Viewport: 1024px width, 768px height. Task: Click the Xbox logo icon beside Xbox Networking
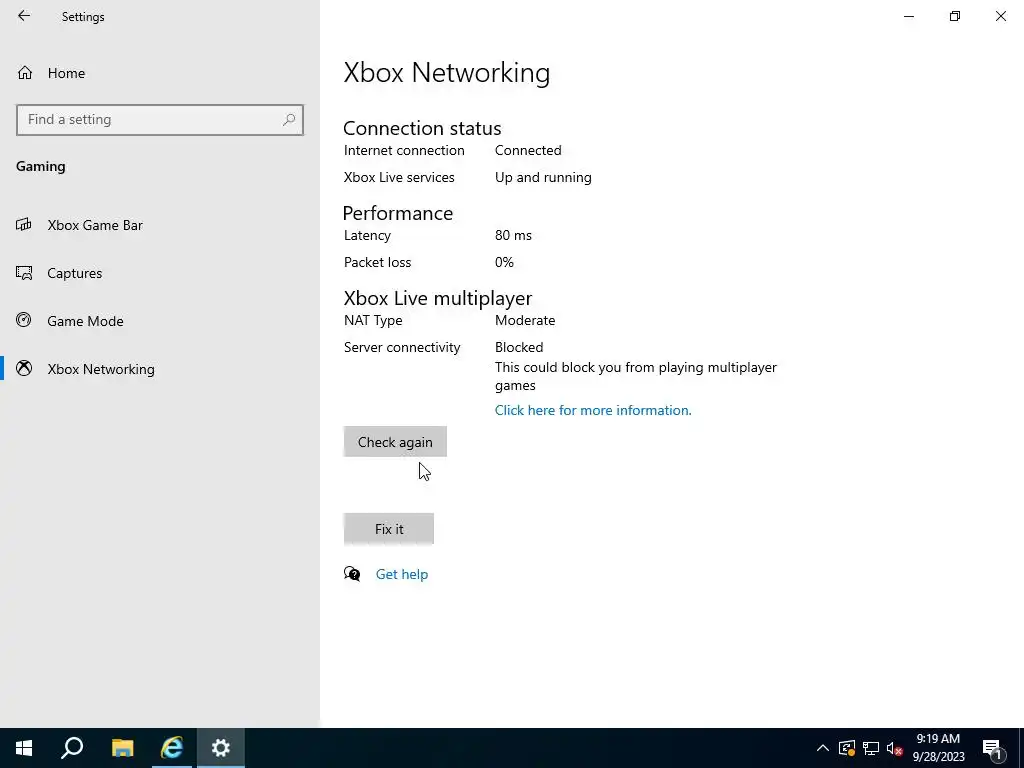[24, 368]
